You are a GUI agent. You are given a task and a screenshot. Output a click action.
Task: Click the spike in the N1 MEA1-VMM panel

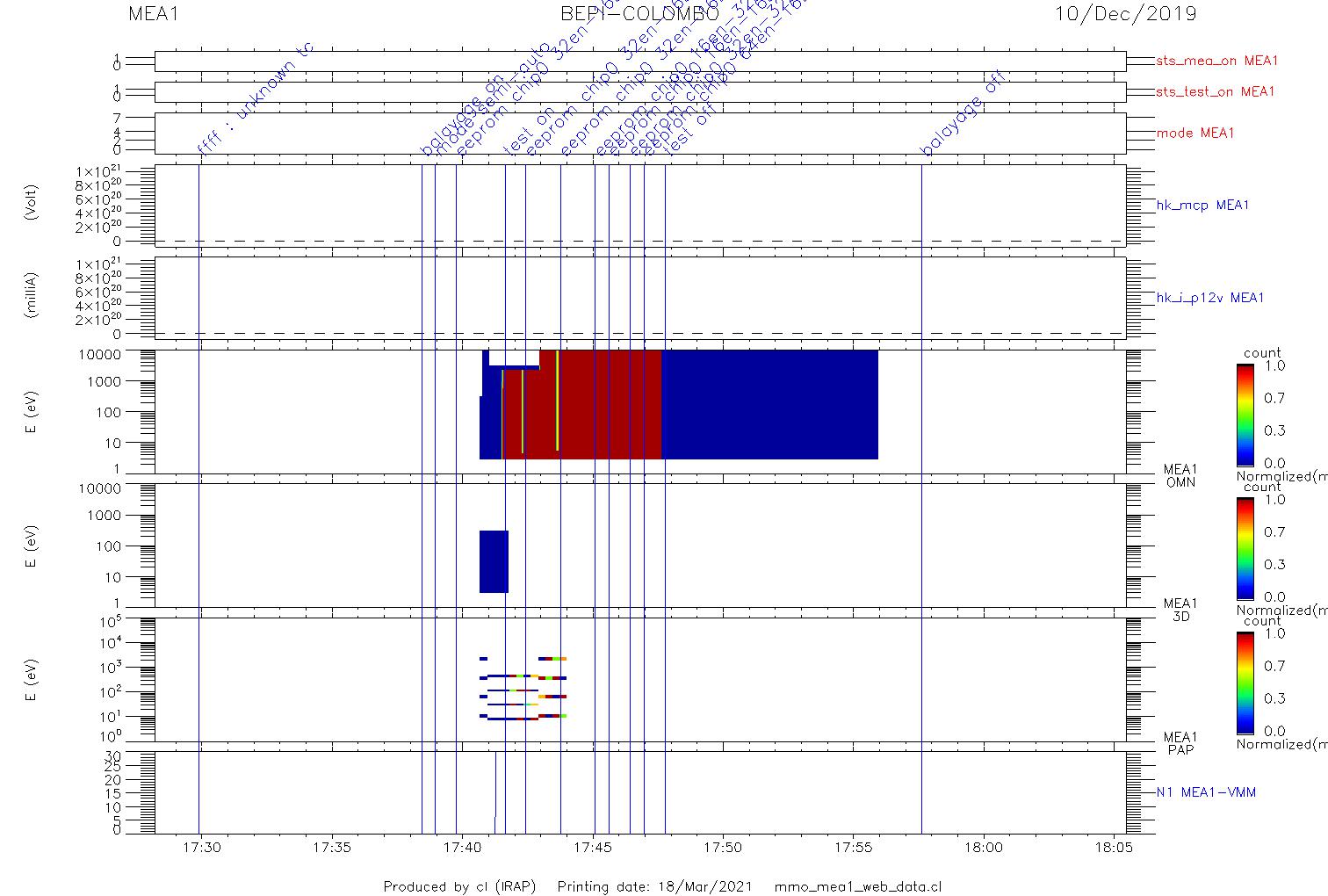(495, 791)
